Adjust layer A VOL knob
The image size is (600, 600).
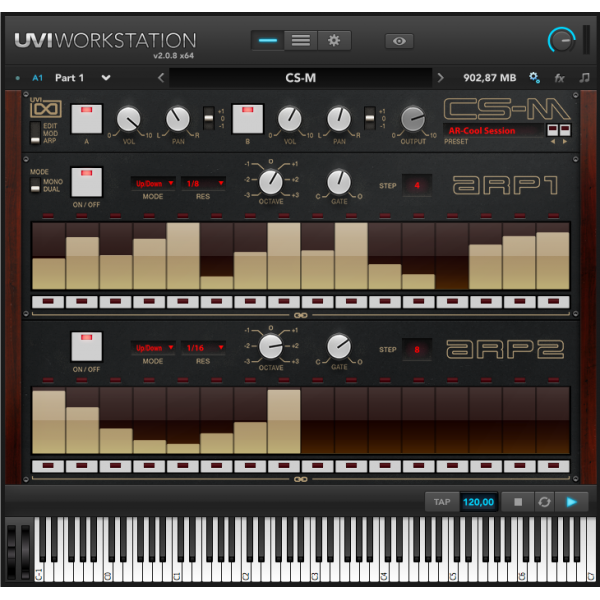(129, 119)
